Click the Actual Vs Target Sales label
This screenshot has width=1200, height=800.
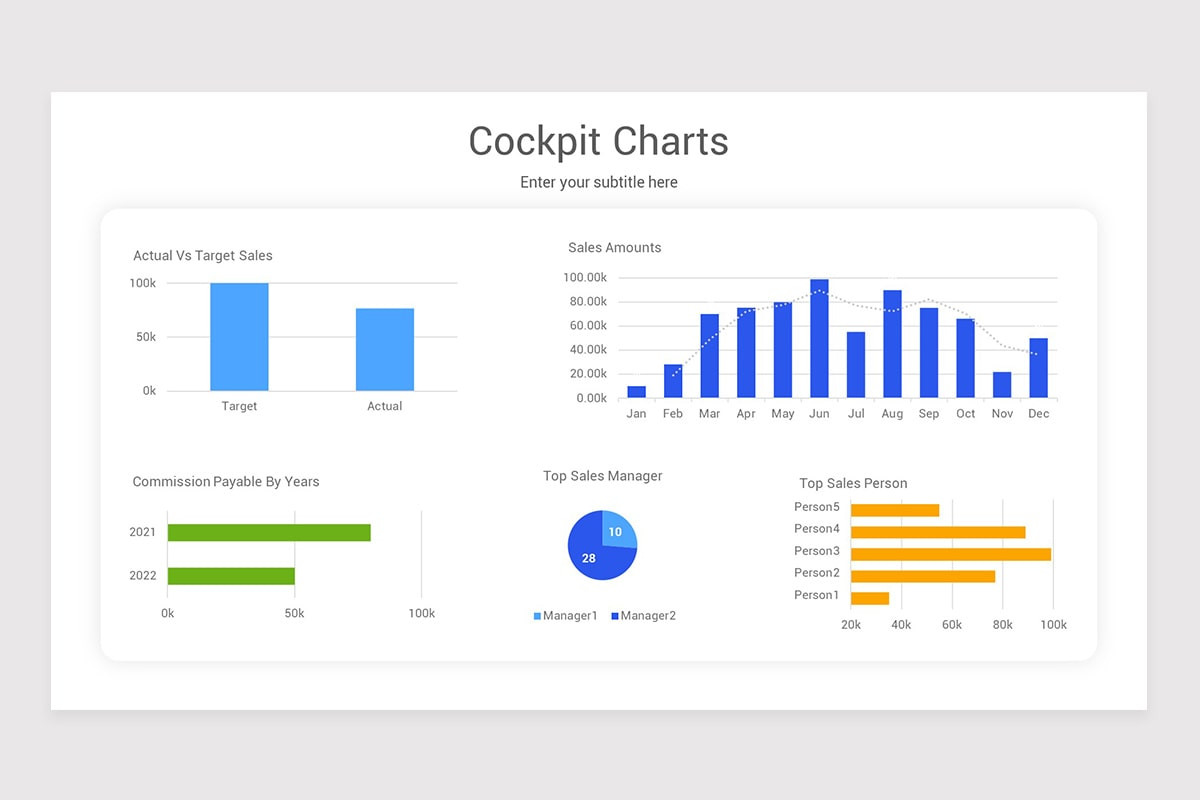[203, 255]
